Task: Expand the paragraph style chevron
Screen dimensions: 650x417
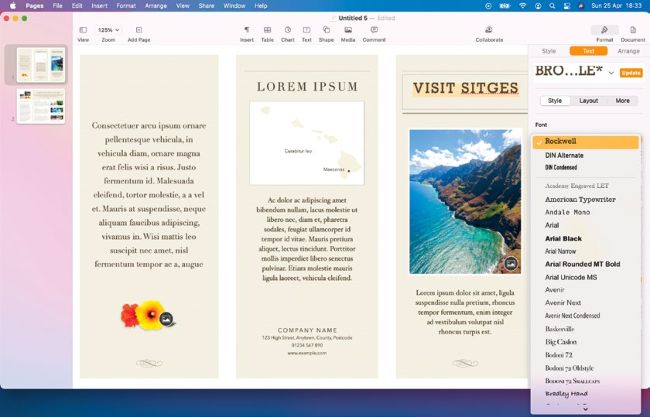Action: (x=611, y=73)
